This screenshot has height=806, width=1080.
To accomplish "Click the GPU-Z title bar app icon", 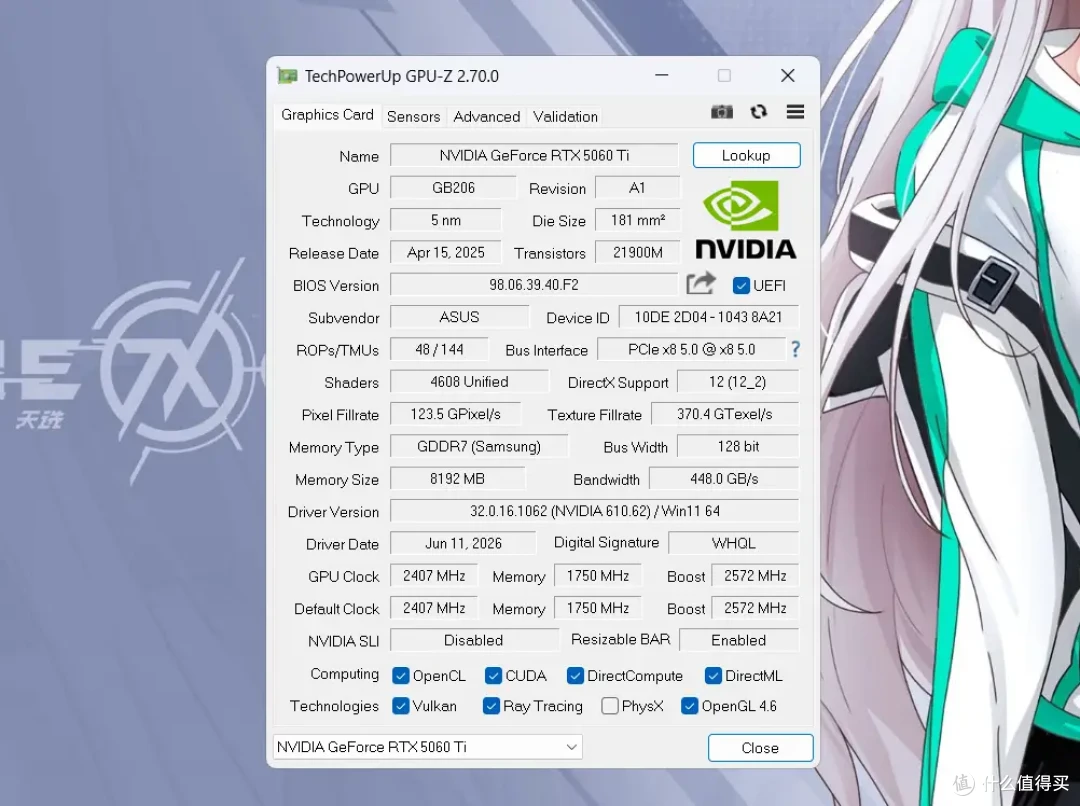I will click(x=287, y=76).
